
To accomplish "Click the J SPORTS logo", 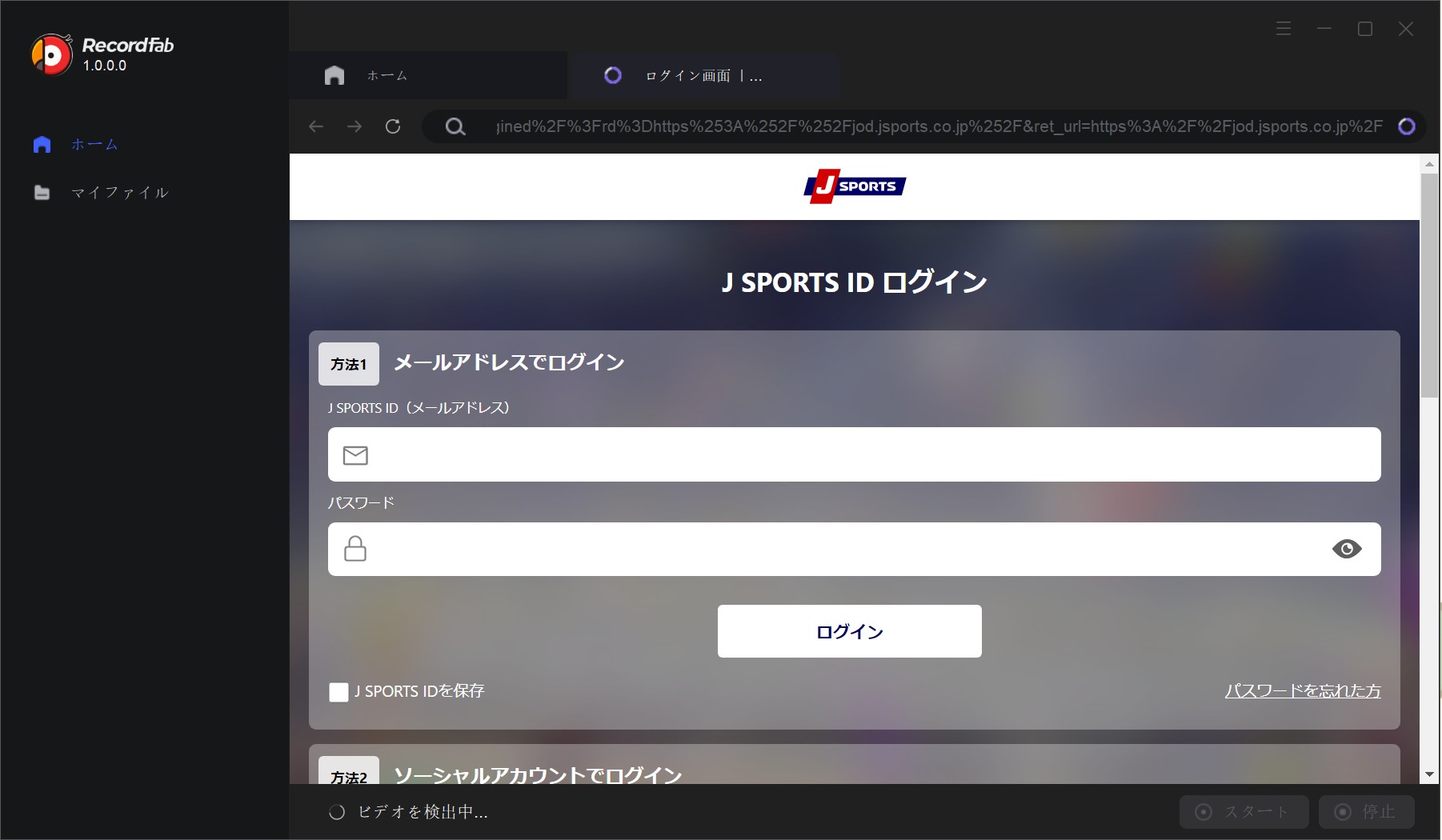I will tap(855, 186).
